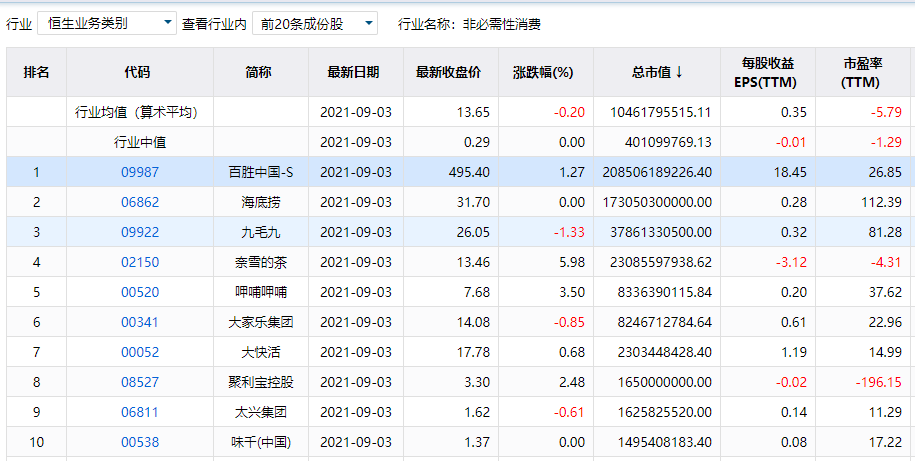Click closing price 17.78
The width and height of the screenshot is (915, 461).
pyautogui.click(x=473, y=352)
